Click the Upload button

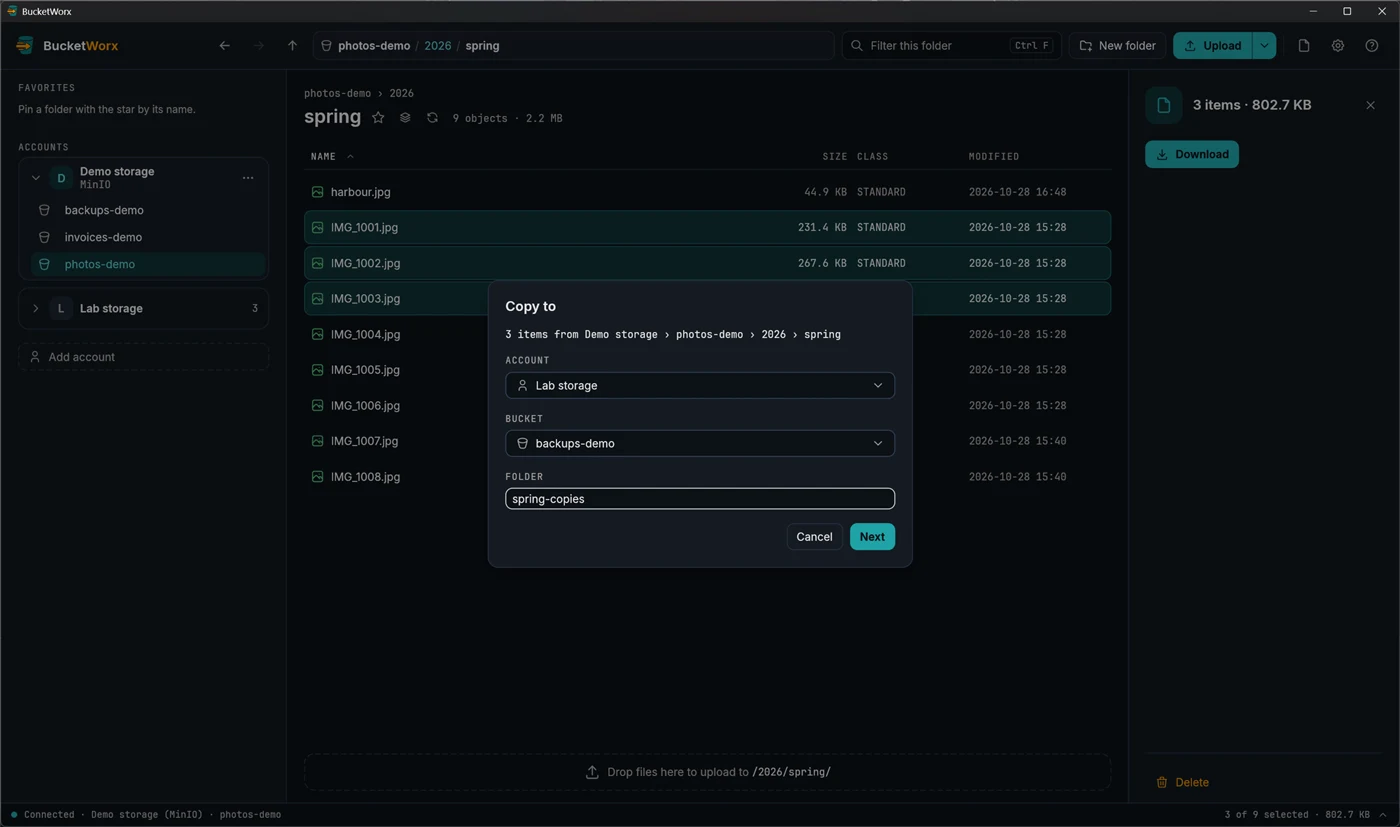(1212, 46)
